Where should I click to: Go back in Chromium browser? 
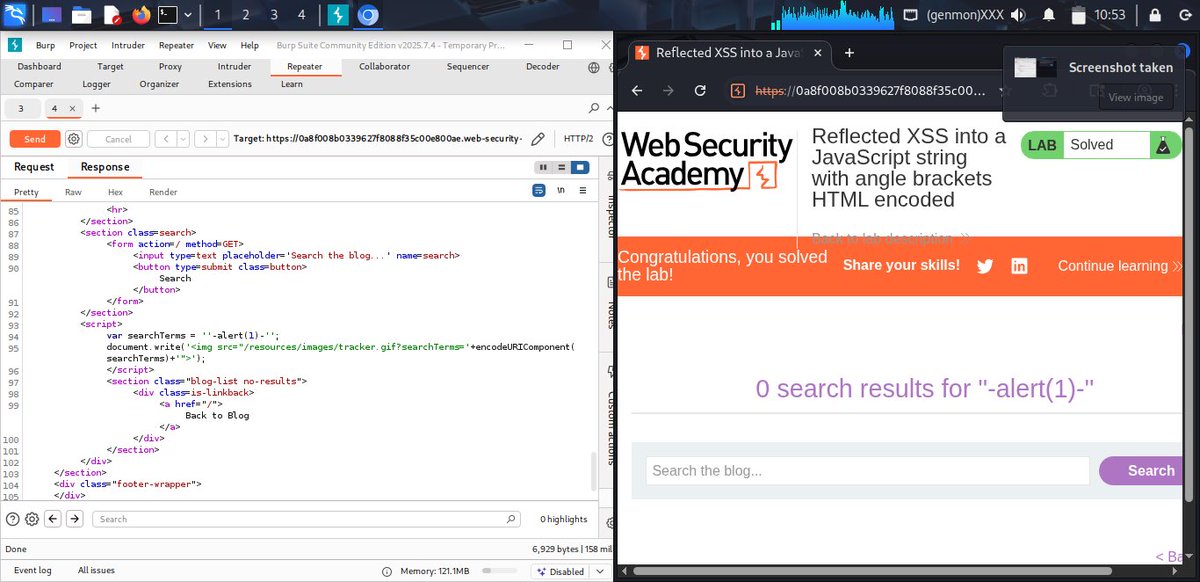tap(636, 90)
